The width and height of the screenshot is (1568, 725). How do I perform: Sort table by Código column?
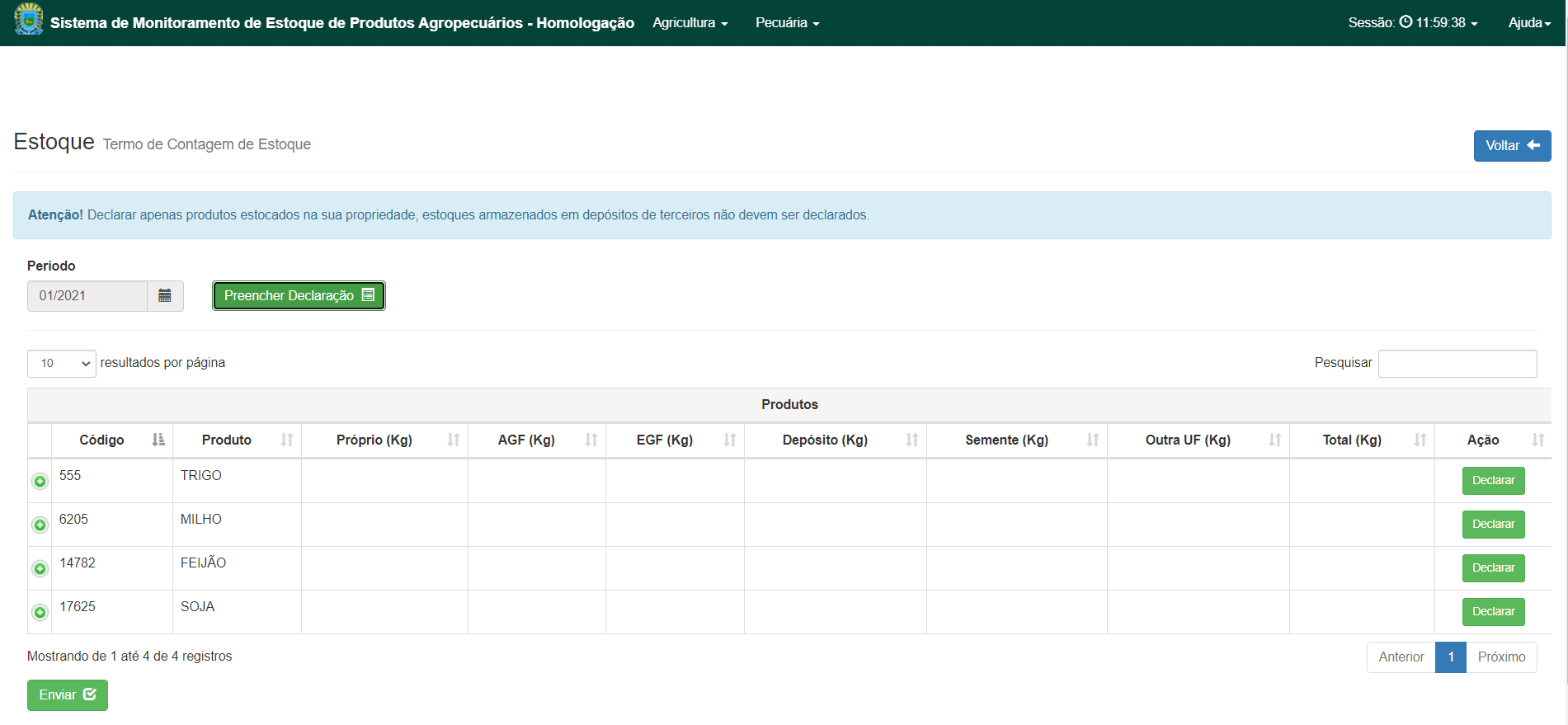(x=112, y=440)
